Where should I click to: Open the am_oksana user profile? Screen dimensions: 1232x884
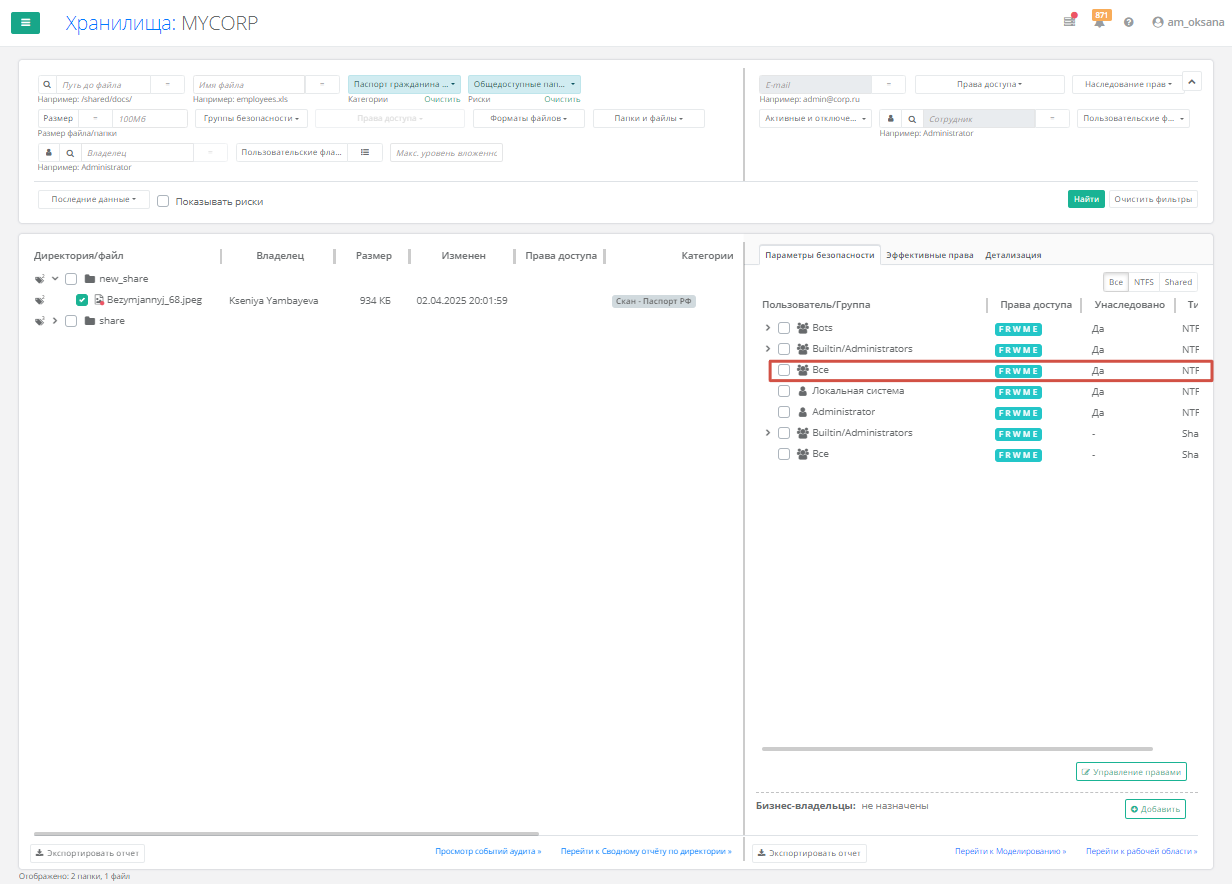(1188, 22)
